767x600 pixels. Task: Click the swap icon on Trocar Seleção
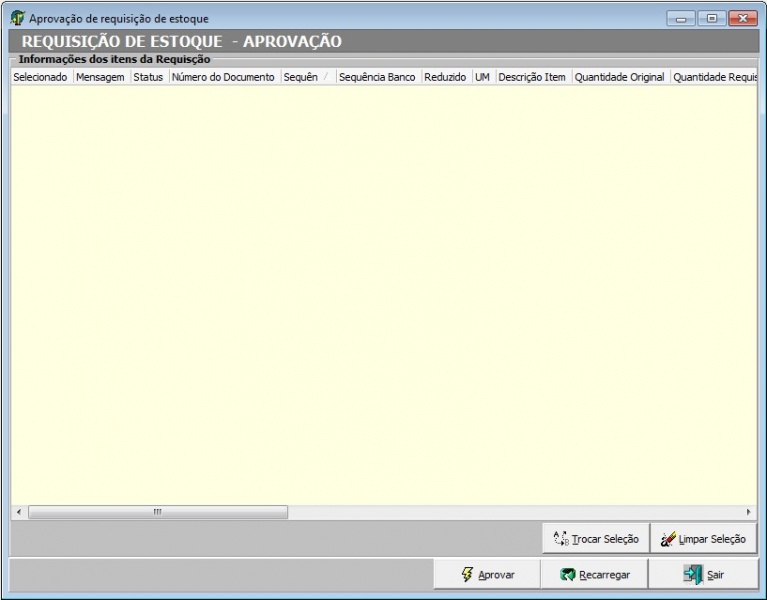561,539
